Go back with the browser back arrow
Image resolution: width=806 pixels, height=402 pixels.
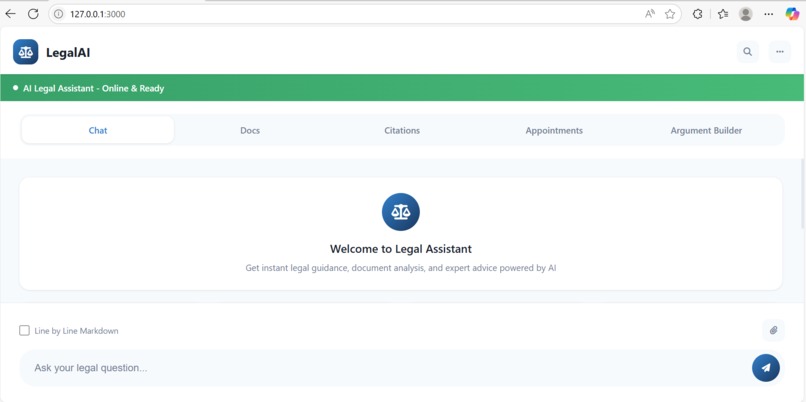coord(10,14)
